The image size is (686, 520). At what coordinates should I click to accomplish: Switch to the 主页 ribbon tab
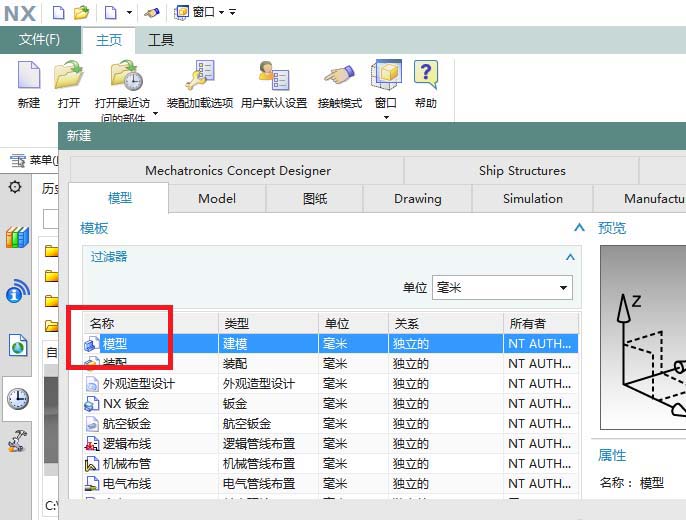[108, 40]
